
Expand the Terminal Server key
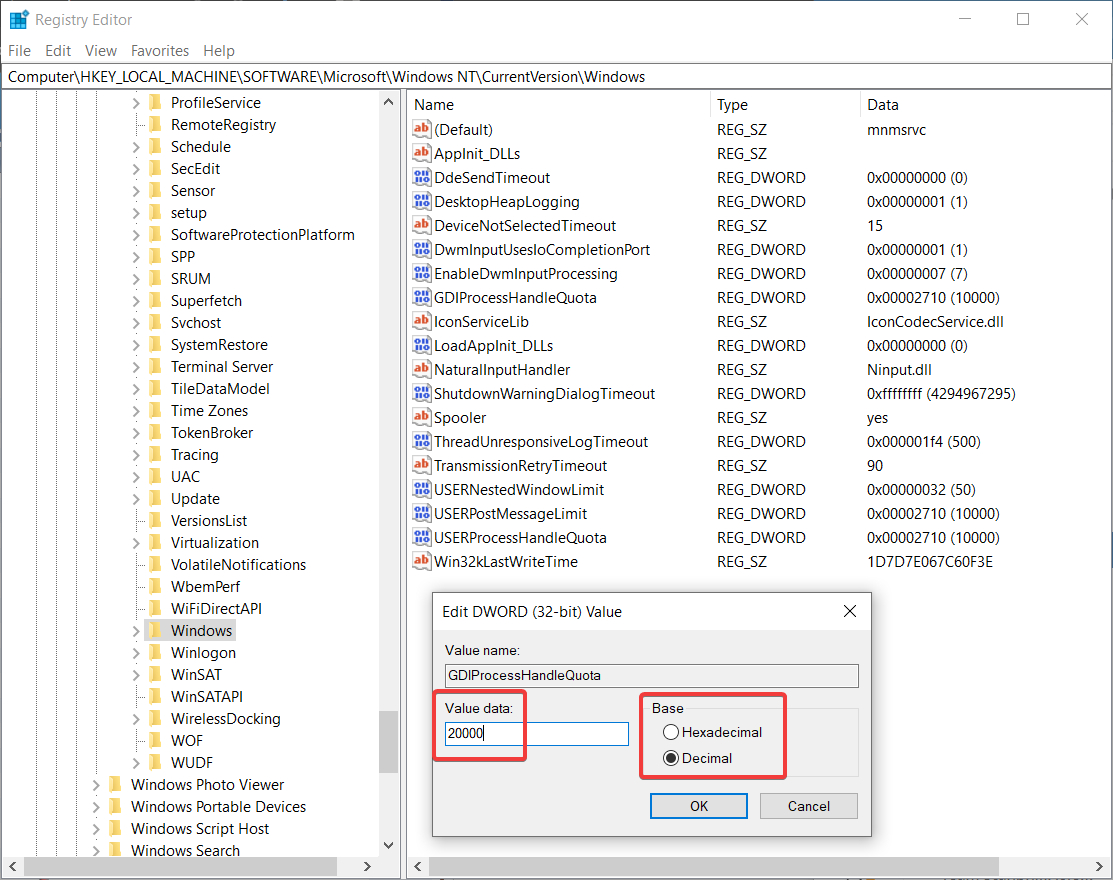coord(136,367)
